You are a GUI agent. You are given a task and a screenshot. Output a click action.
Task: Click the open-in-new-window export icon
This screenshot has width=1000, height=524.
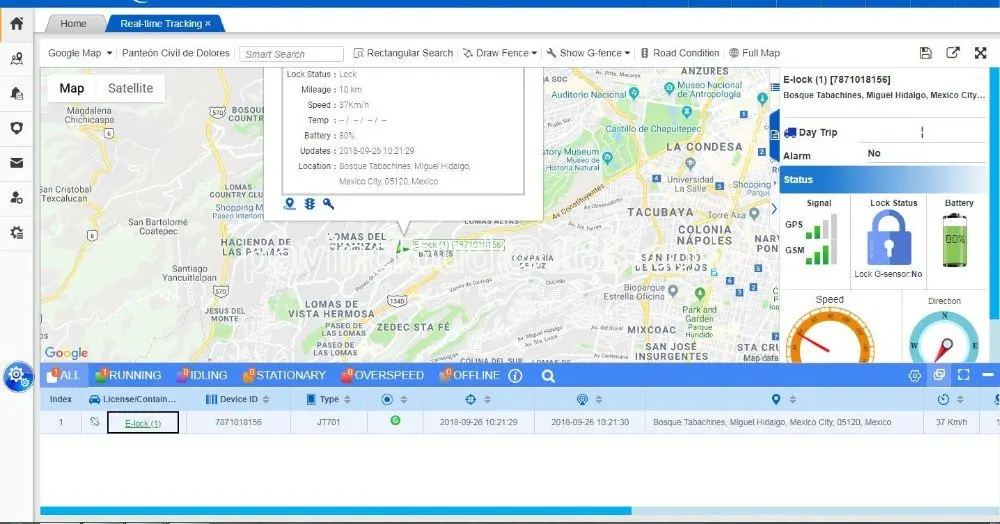(x=953, y=53)
